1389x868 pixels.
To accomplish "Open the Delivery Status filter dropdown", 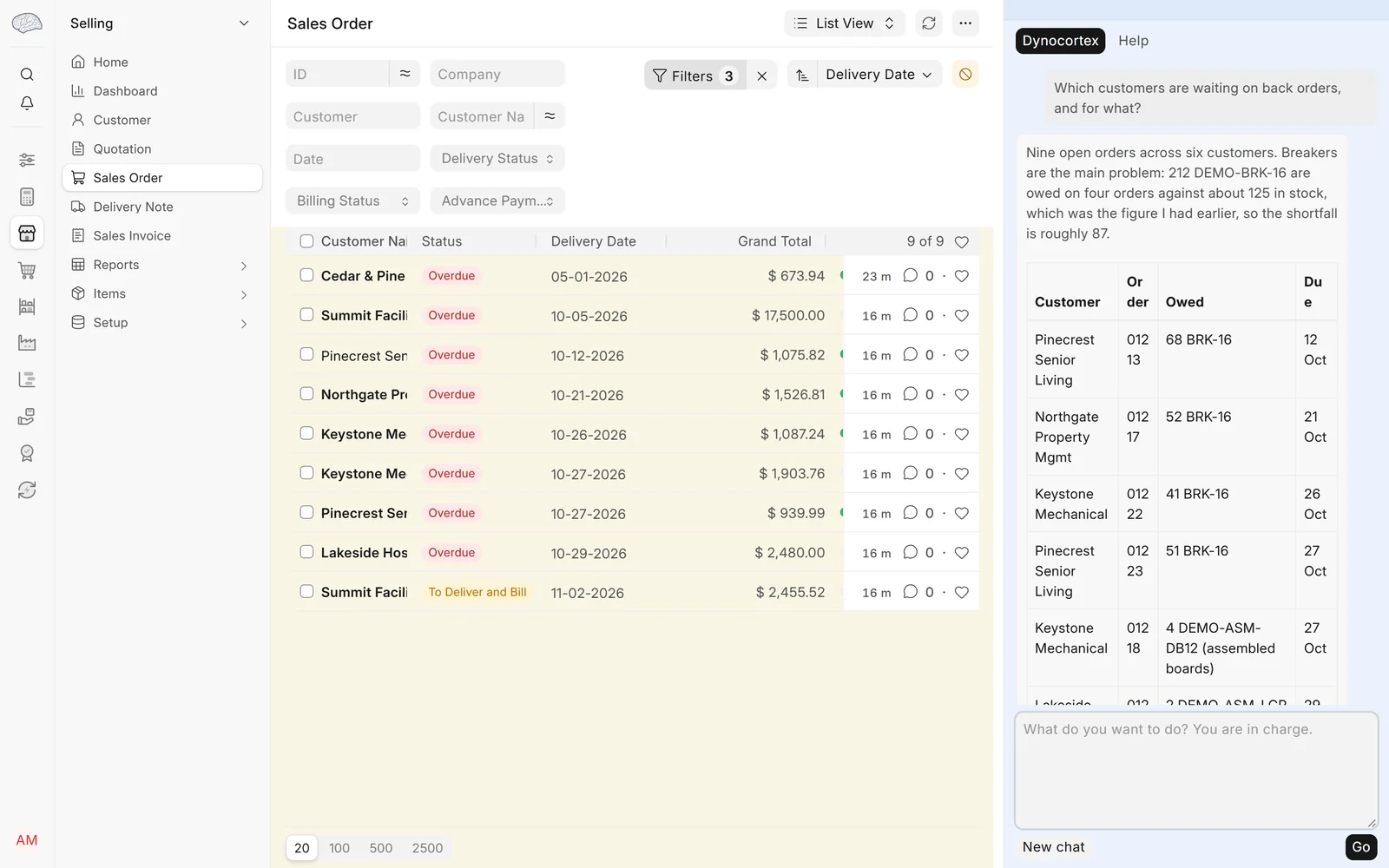I will pos(497,159).
